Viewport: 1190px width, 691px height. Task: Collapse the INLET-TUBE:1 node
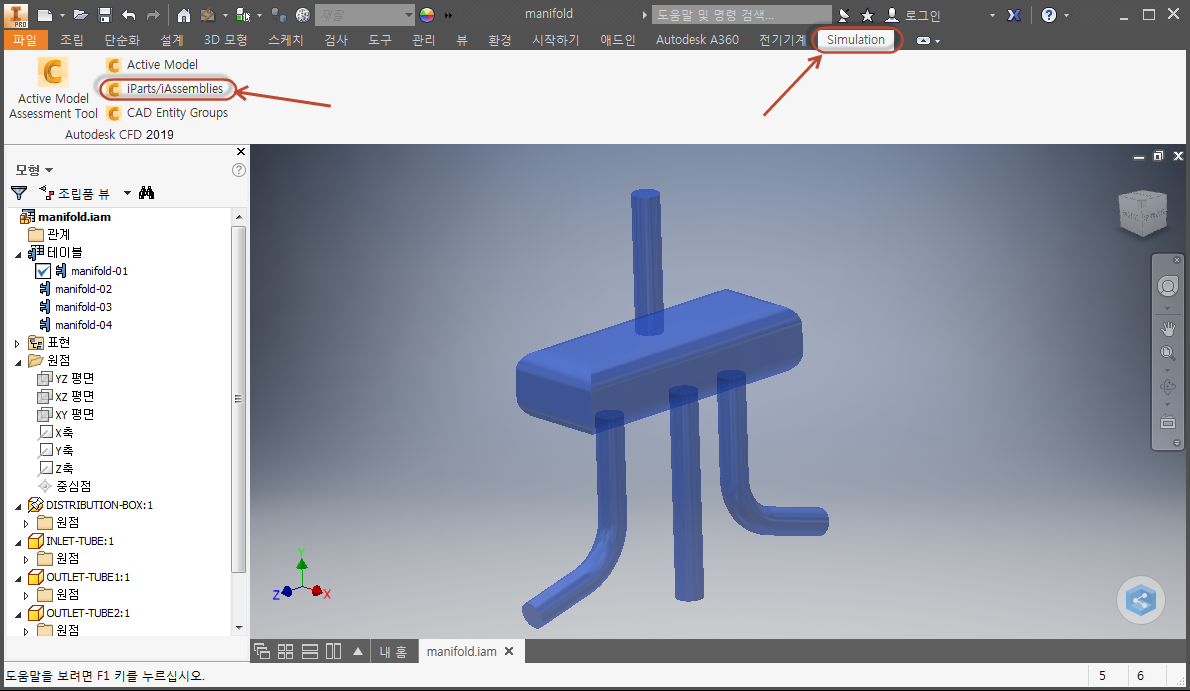(18, 543)
